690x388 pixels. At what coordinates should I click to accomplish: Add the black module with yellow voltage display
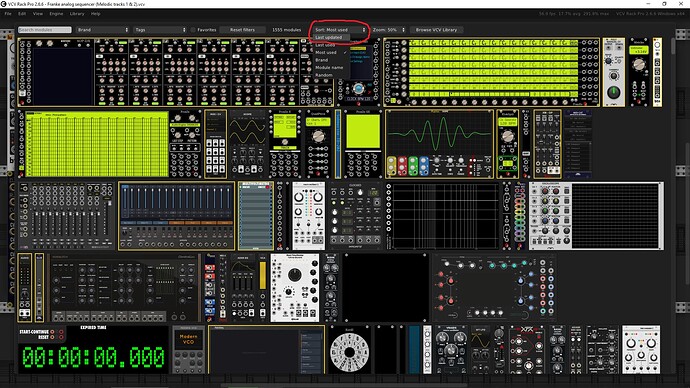[x=639, y=72]
